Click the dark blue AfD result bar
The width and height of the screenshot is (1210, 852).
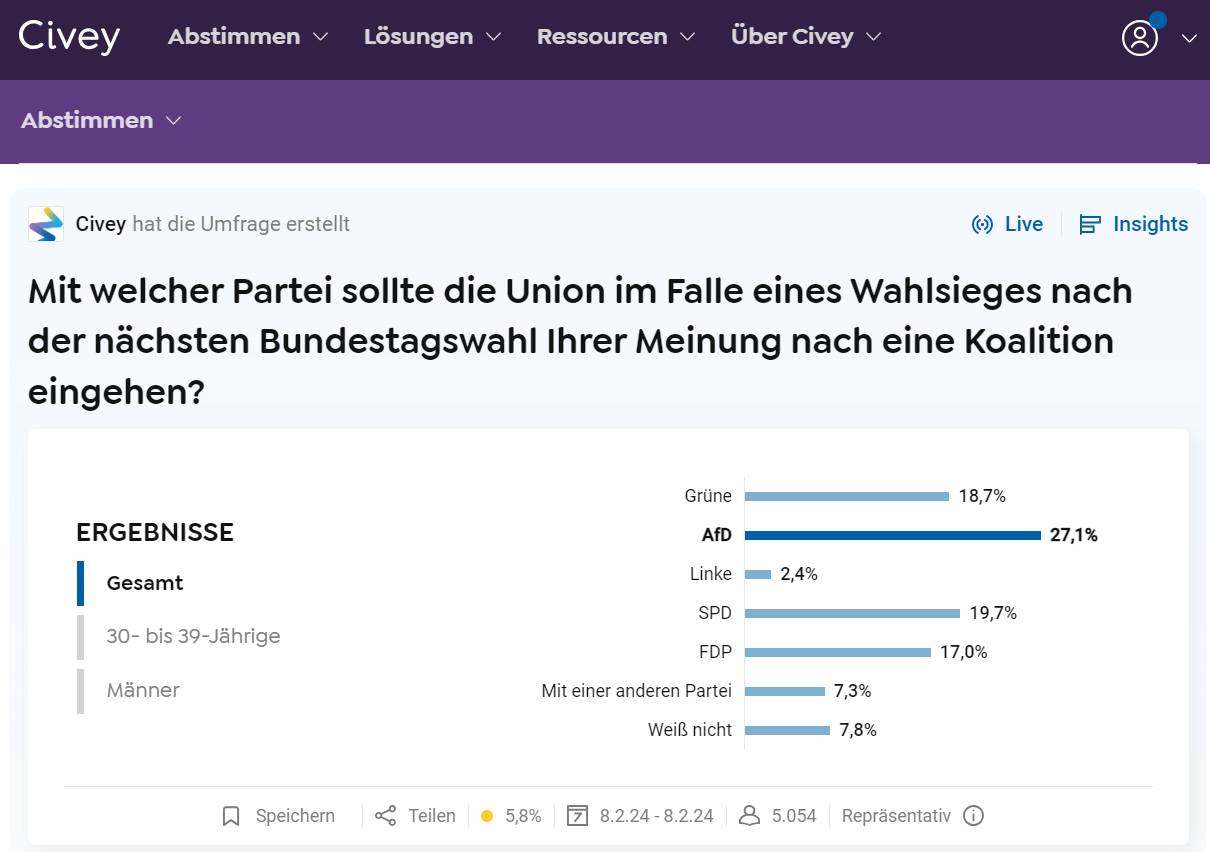pos(893,535)
